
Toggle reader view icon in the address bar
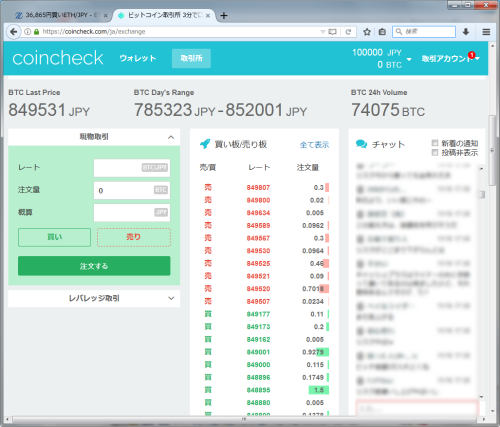pos(332,32)
